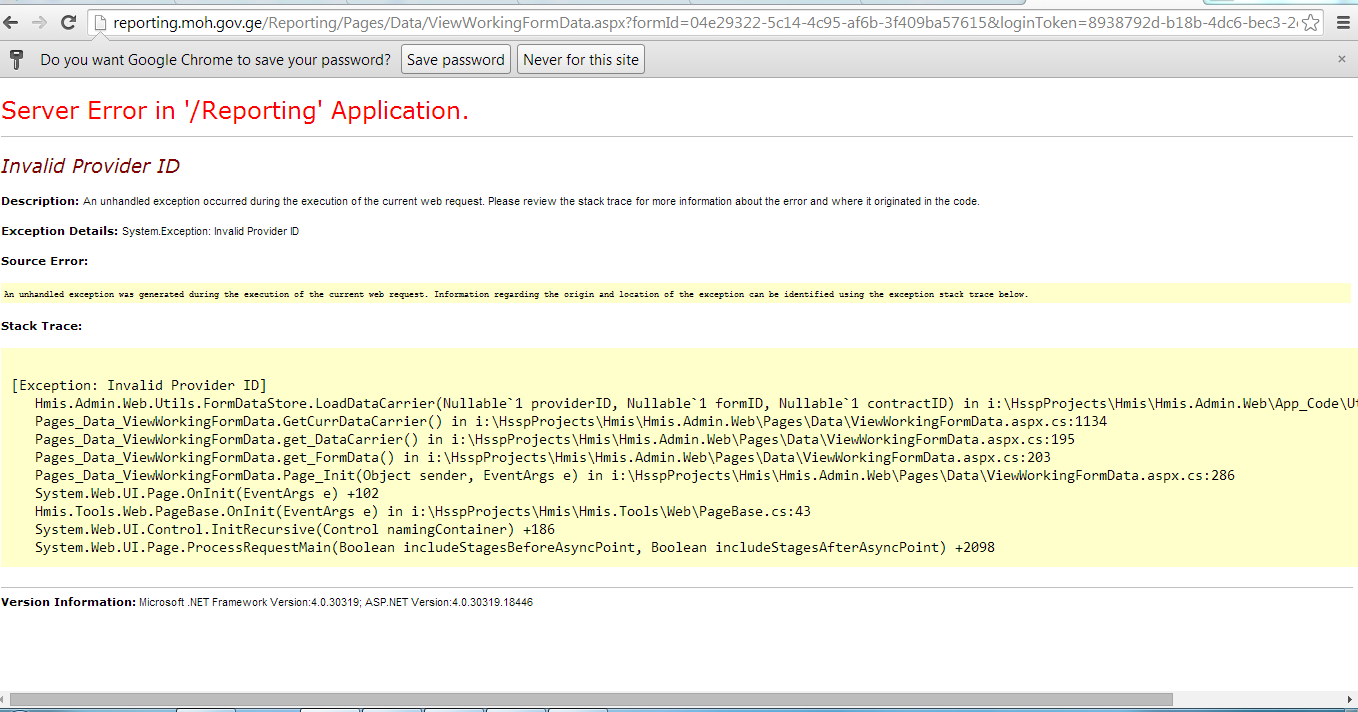Click the Version Information text

[x=68, y=602]
